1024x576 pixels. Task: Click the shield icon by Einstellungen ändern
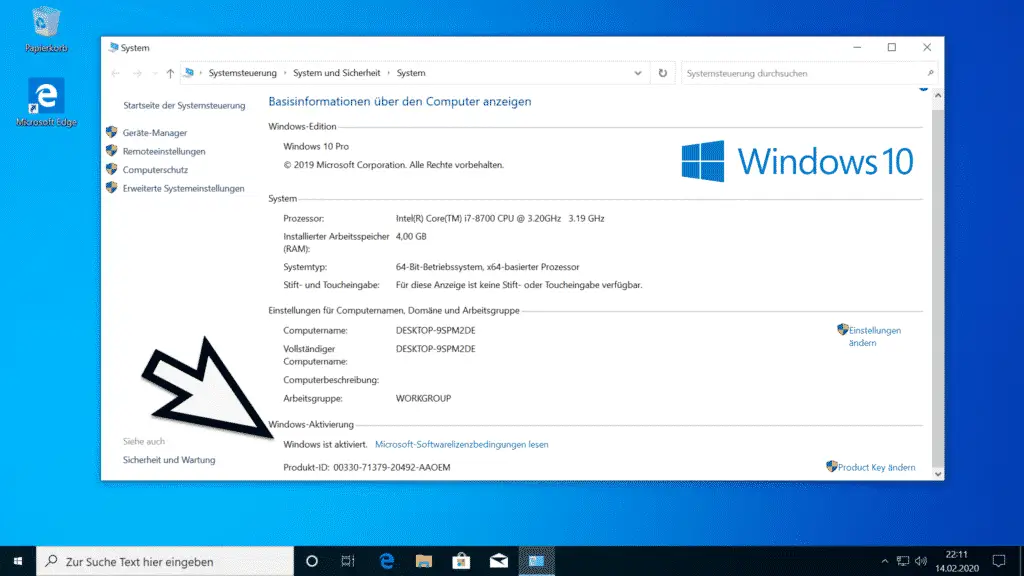pos(842,329)
